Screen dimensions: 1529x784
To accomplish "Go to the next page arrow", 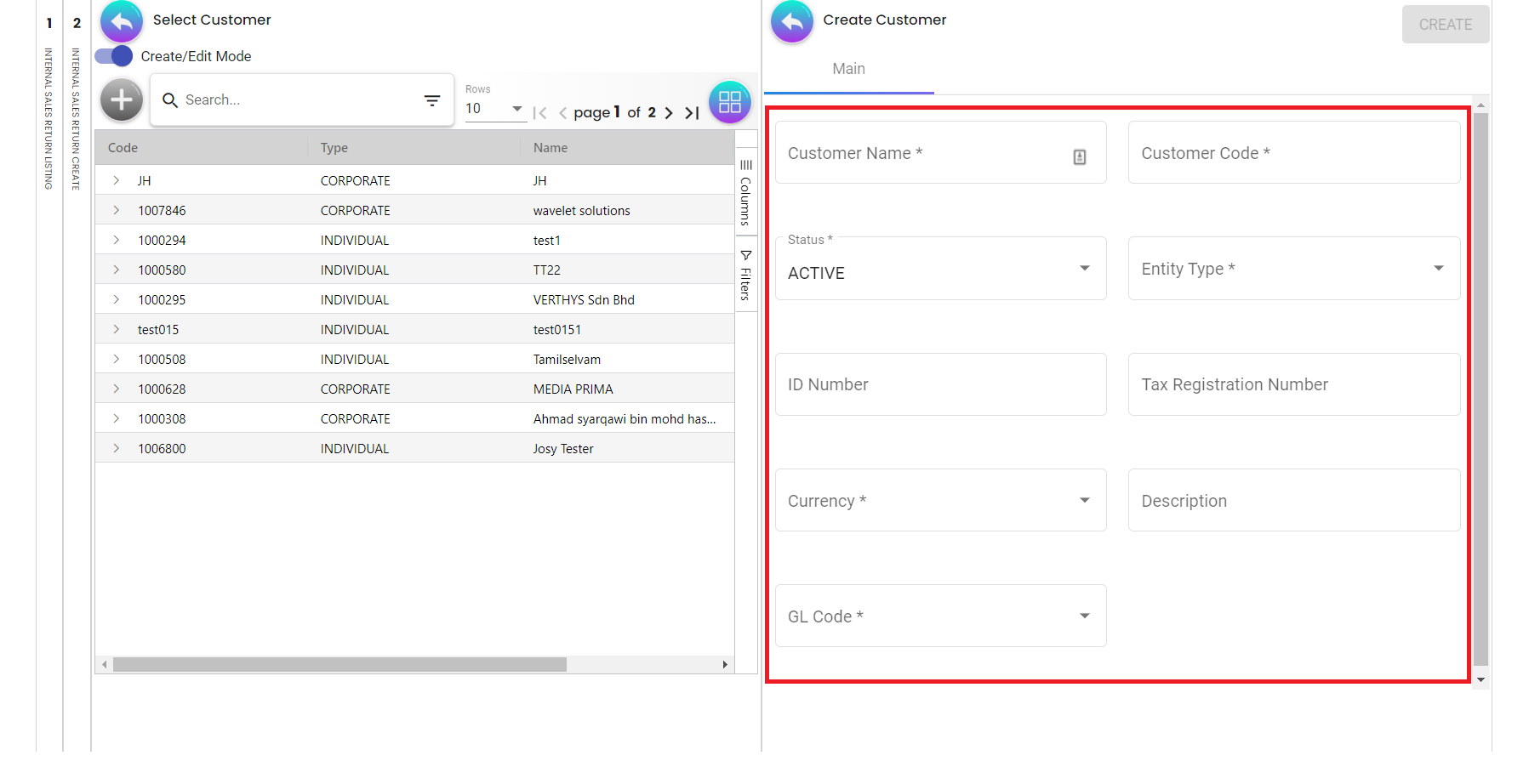I will click(669, 112).
